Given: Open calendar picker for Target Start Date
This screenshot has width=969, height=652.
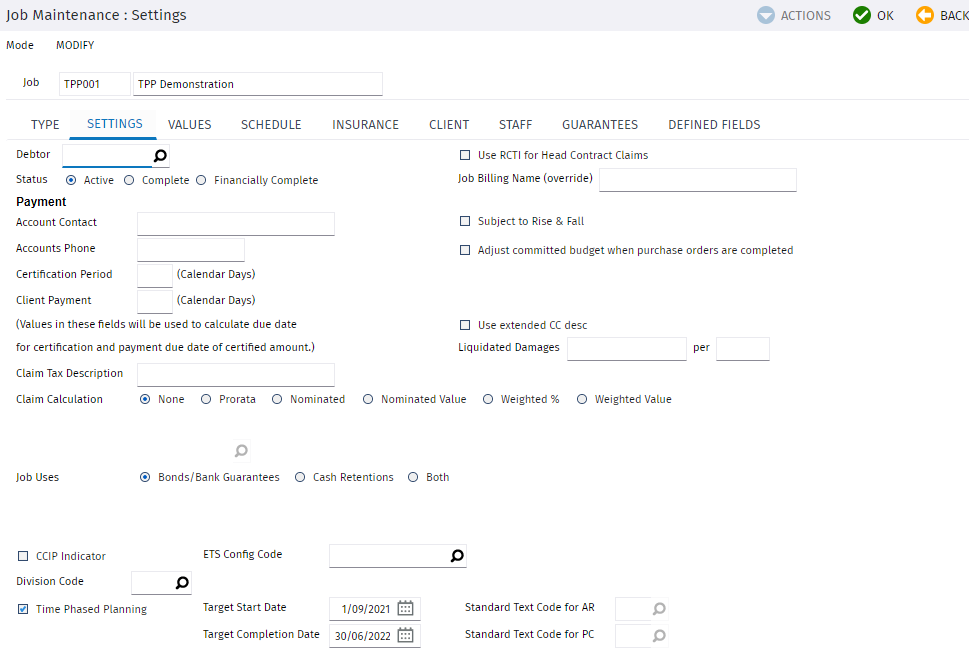Looking at the screenshot, I should click(405, 608).
